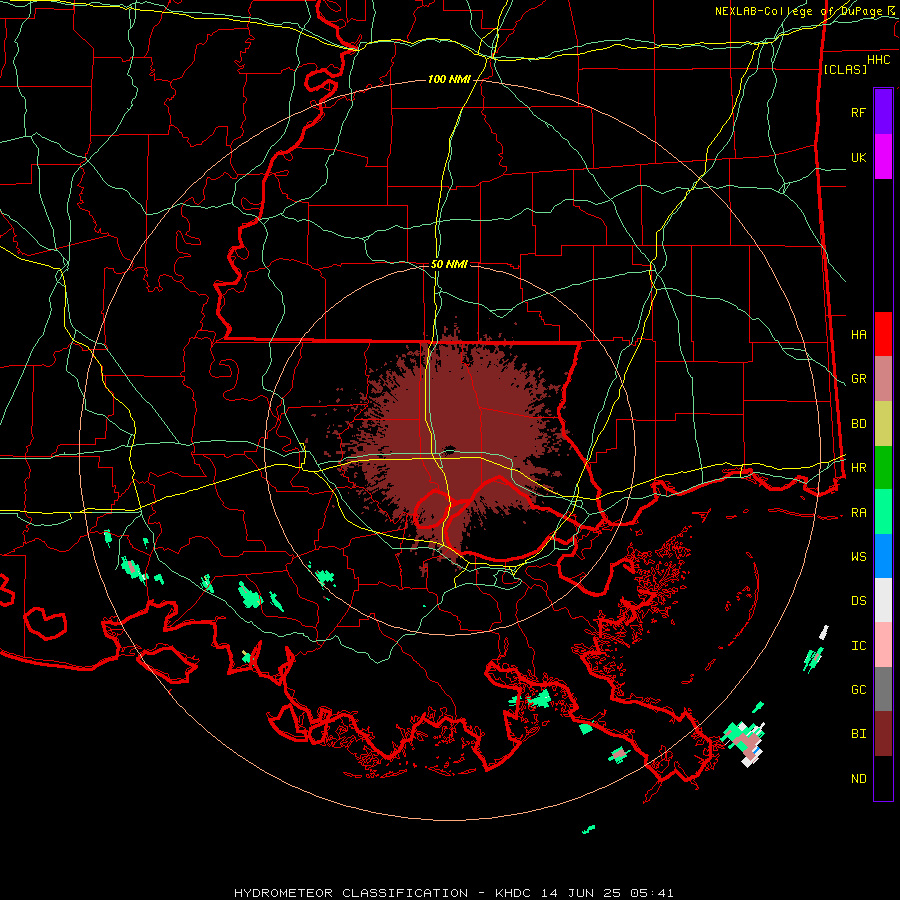Click the HA legend label
Screen dimensions: 900x900
[858, 334]
